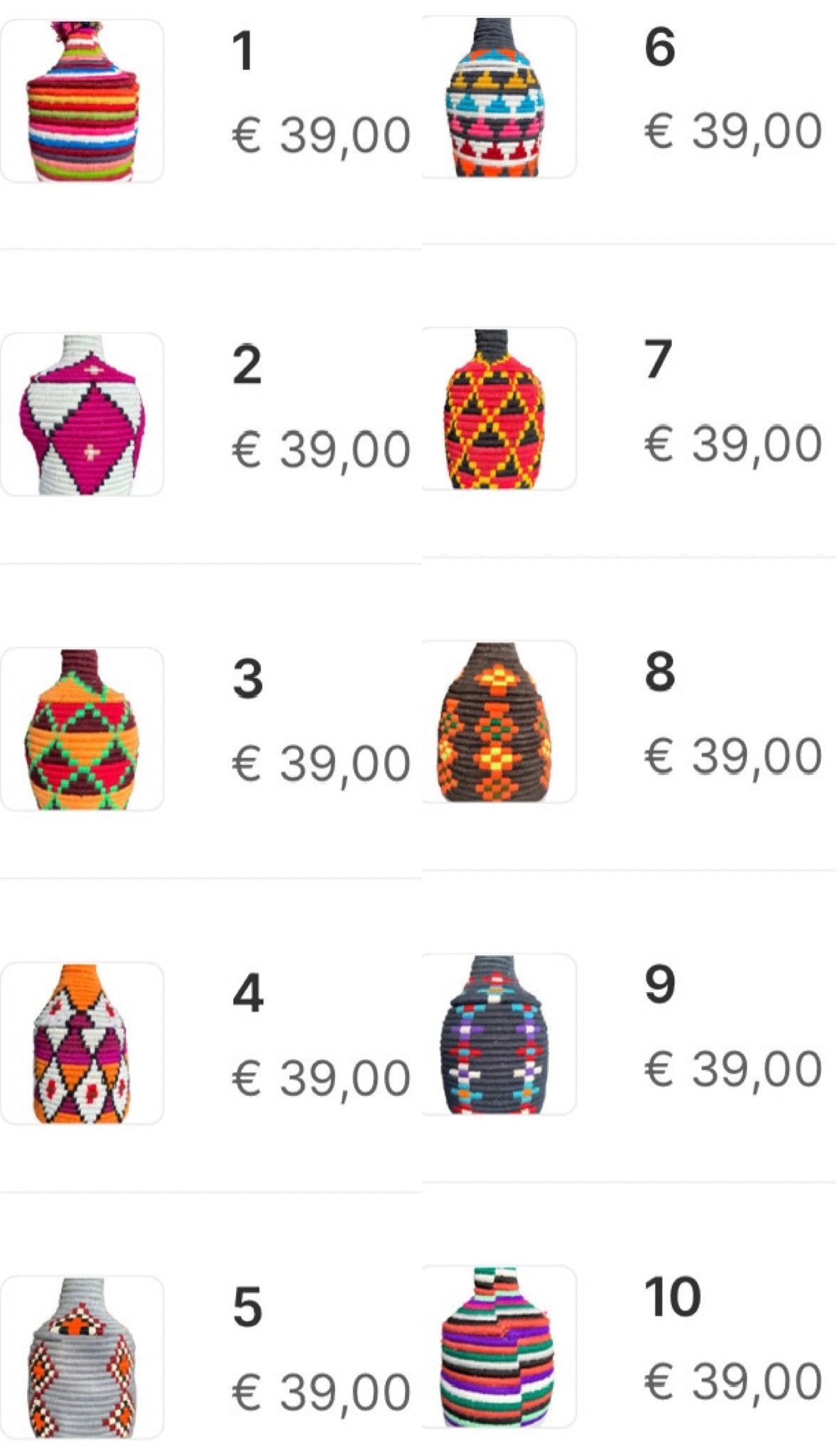The width and height of the screenshot is (836, 1456).
Task: View the orange and green basket number 3
Action: coord(82,729)
